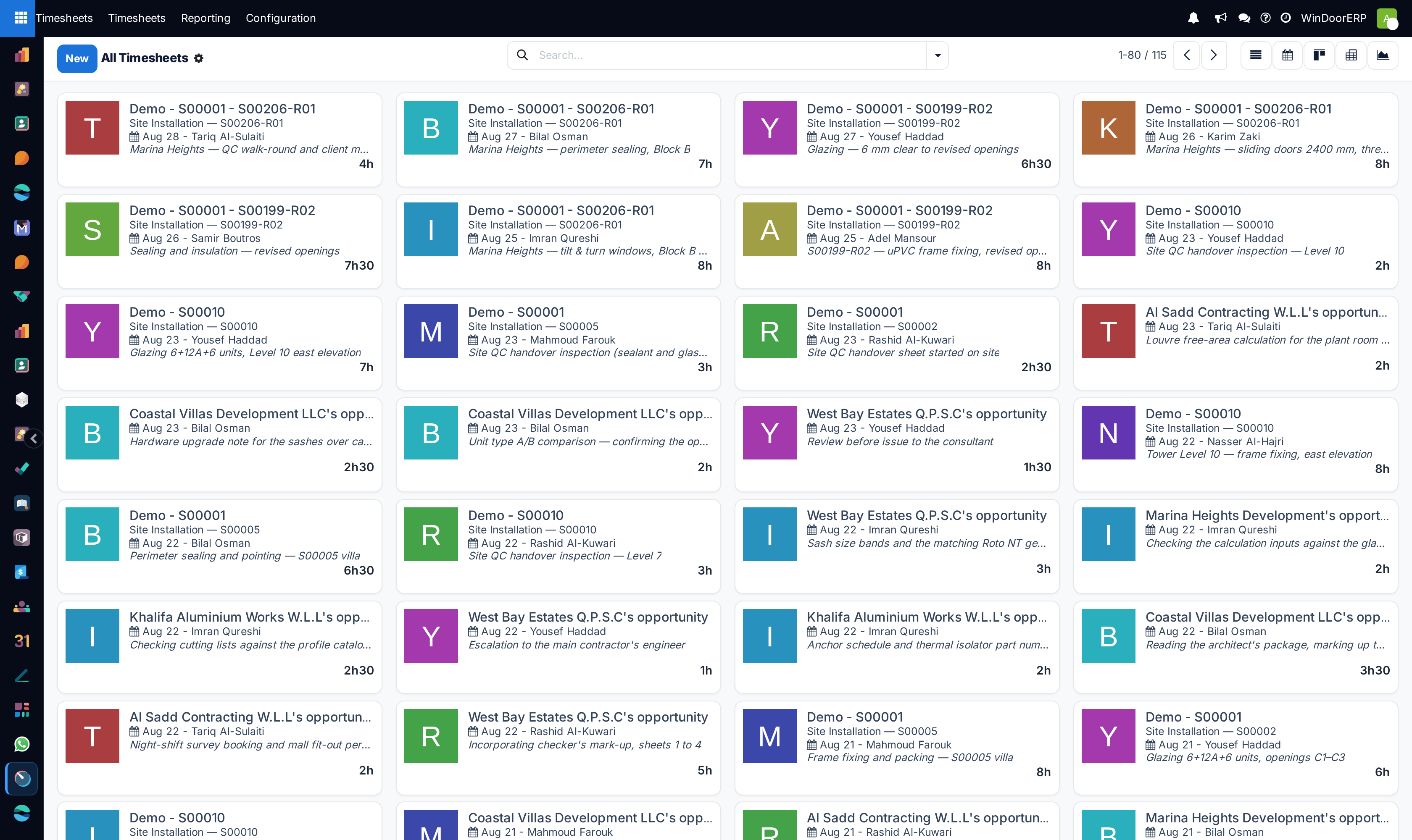Switch to kanban view
The height and width of the screenshot is (840, 1412).
pyautogui.click(x=1319, y=55)
